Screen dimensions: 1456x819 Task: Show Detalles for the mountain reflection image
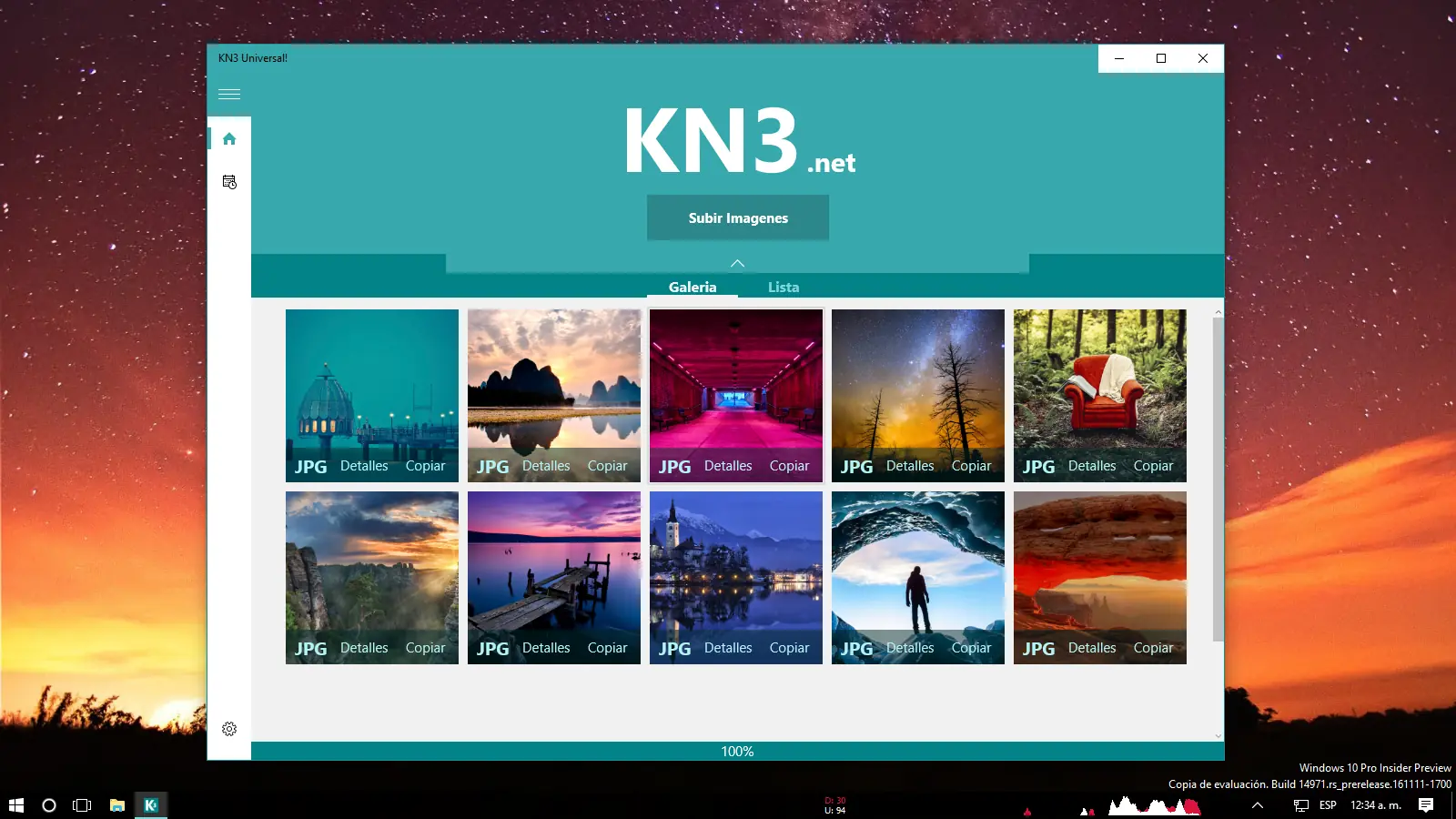pos(546,466)
